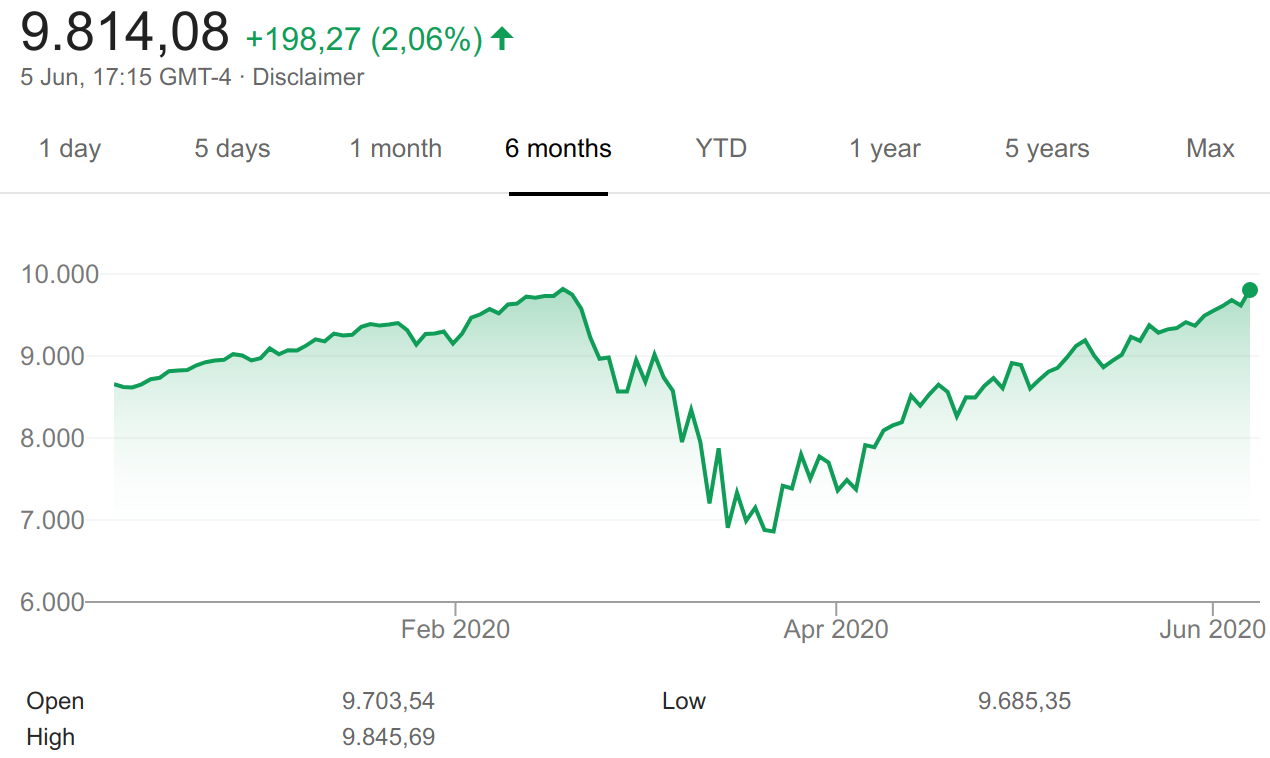Click the green endpoint dot on chart
The image size is (1270, 758).
click(x=1249, y=290)
